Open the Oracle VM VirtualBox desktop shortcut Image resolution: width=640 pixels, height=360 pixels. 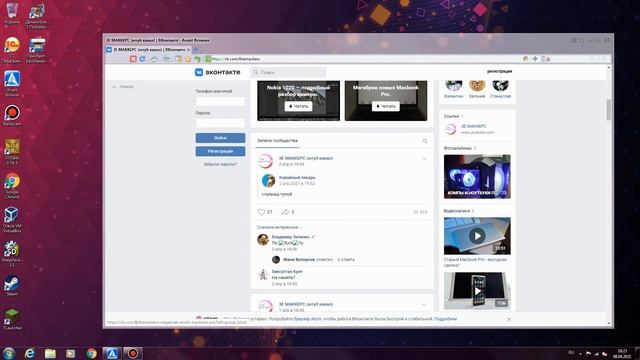(x=12, y=220)
